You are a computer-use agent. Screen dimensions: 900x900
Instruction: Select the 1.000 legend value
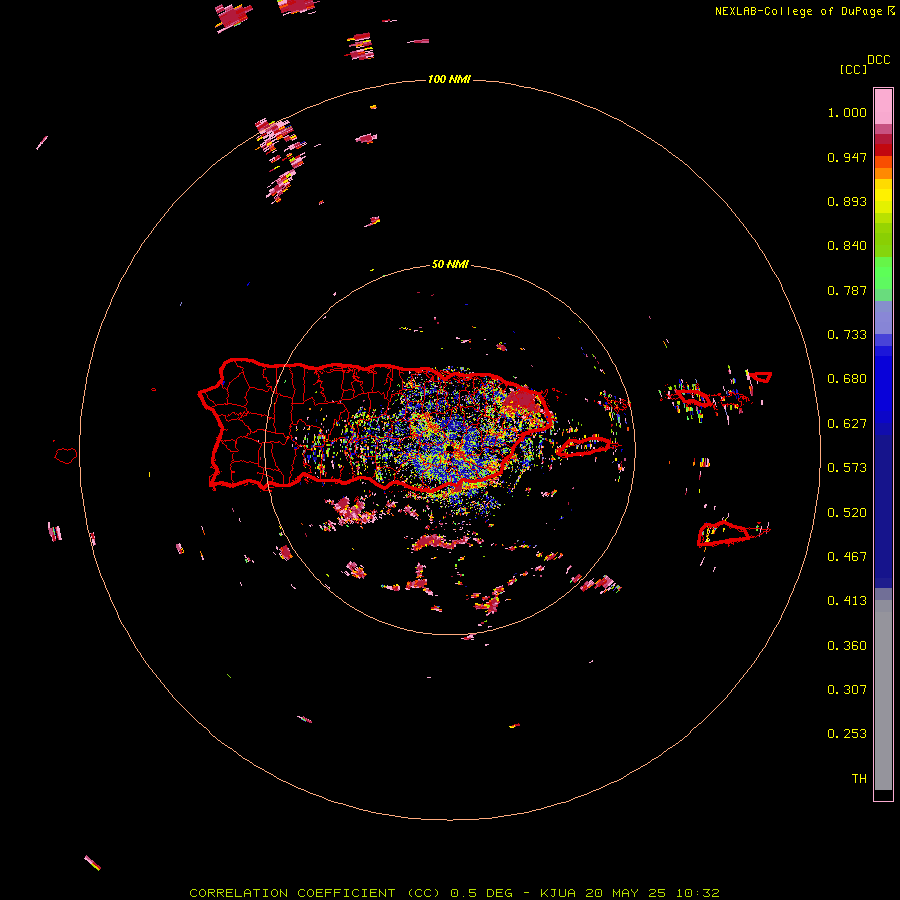pyautogui.click(x=847, y=112)
